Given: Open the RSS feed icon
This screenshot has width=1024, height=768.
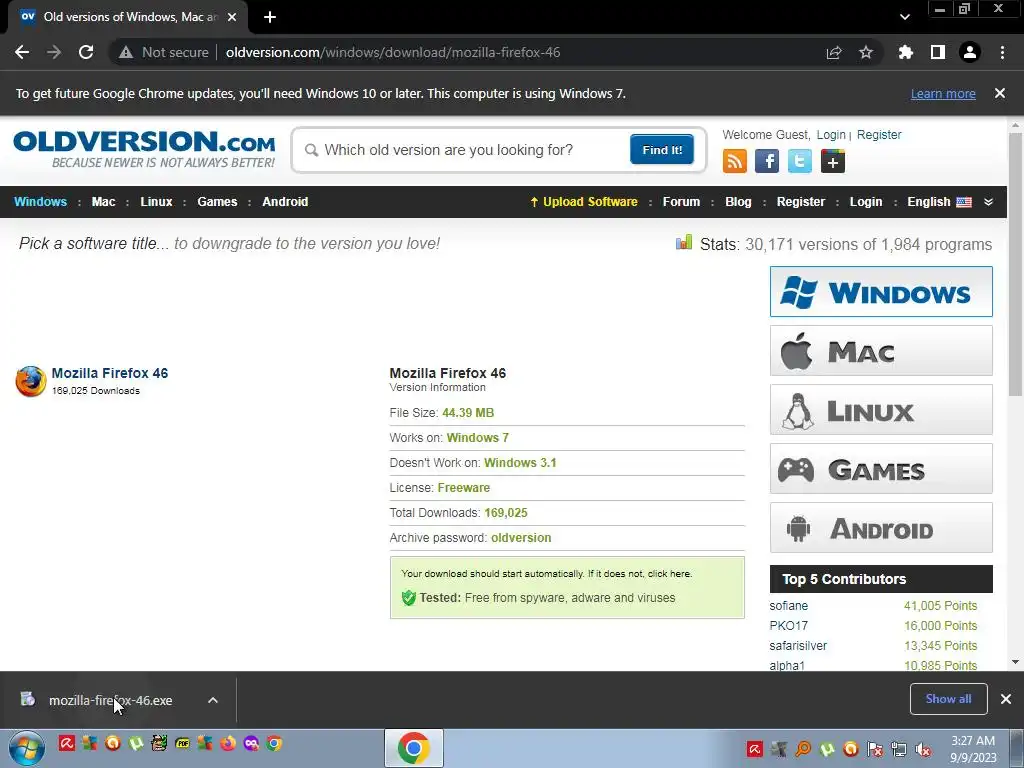Looking at the screenshot, I should point(735,161).
